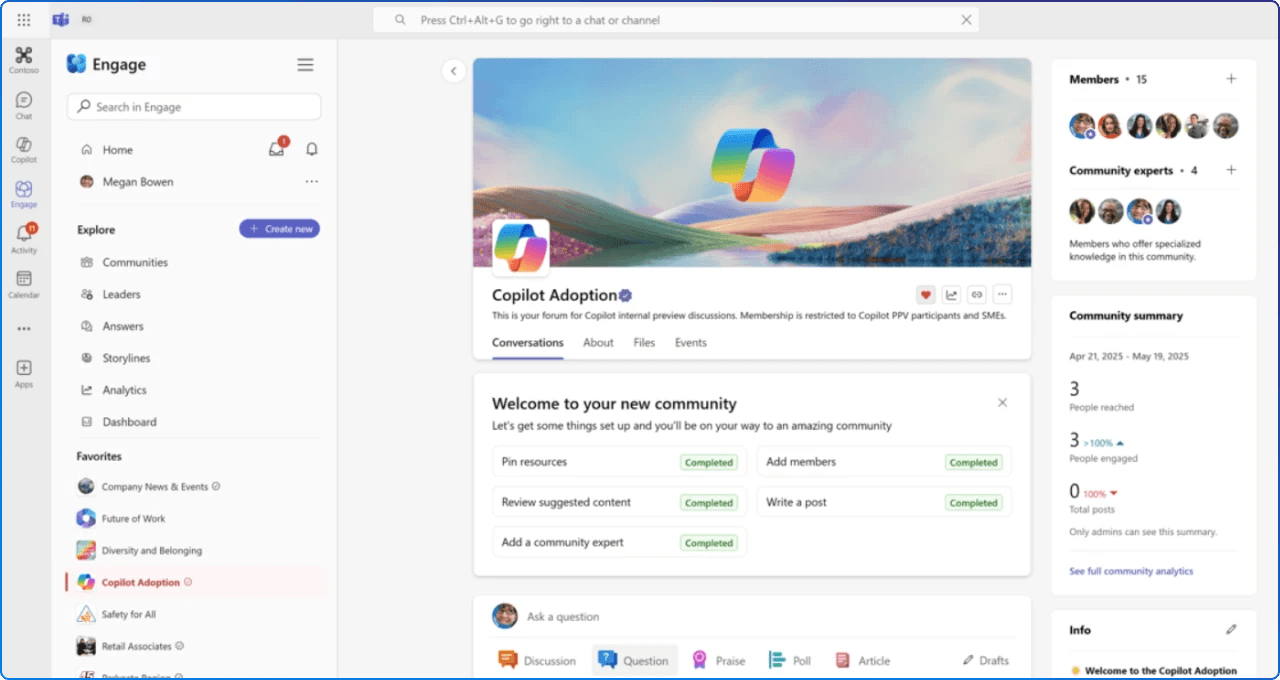
Task: Open Chat in the Teams rail
Action: click(x=24, y=105)
